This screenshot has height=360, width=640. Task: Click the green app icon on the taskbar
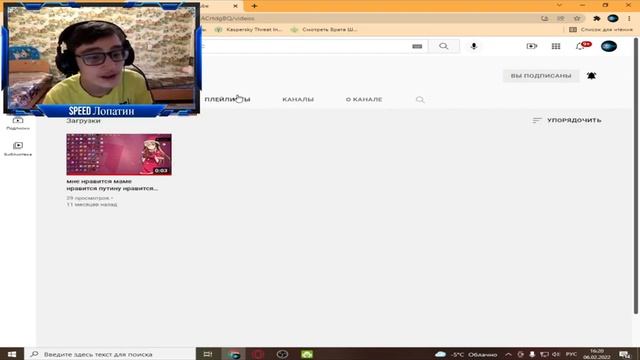pos(307,354)
